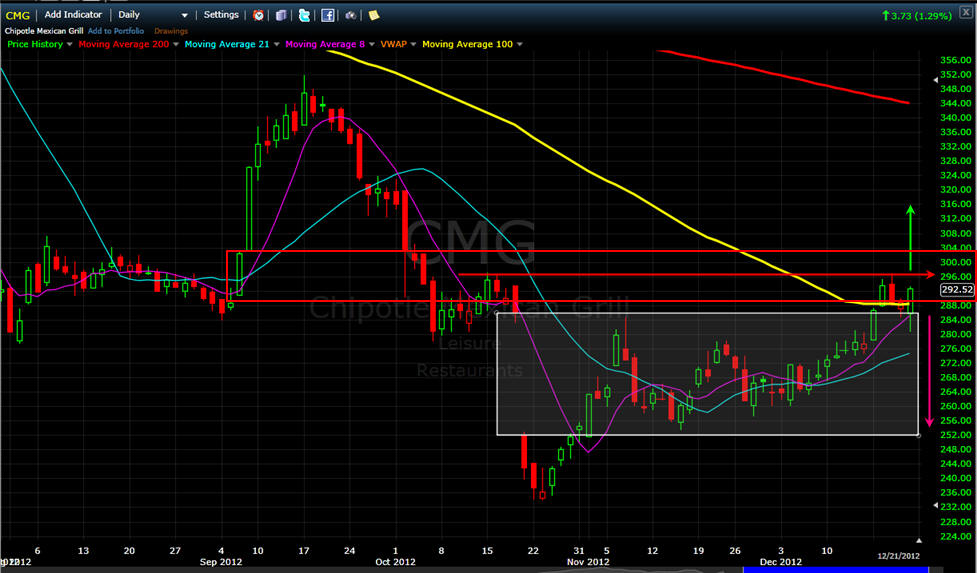977x573 pixels.
Task: Expand Moving Average 21 options arrow
Action: [x=279, y=44]
